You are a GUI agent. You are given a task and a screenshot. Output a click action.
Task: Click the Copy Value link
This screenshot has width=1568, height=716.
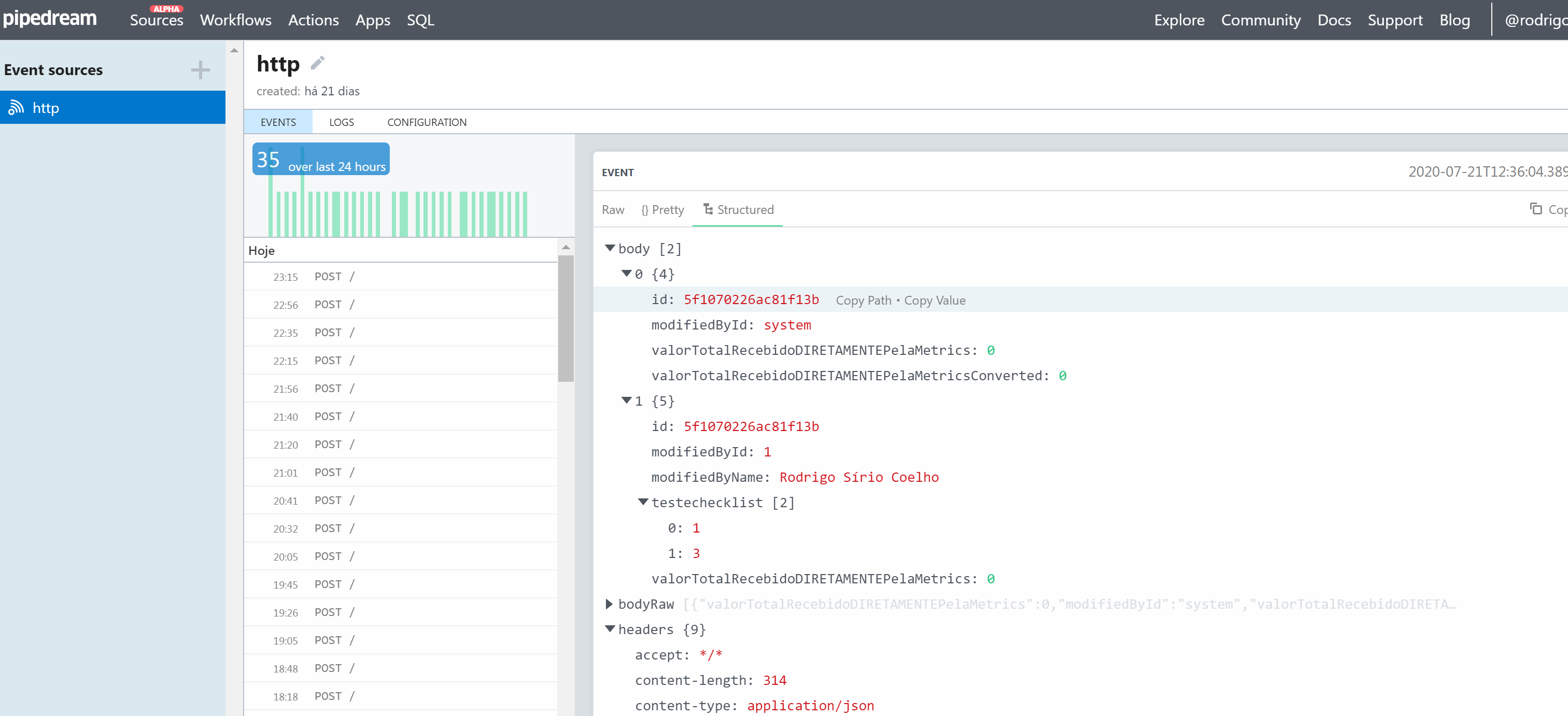point(935,300)
